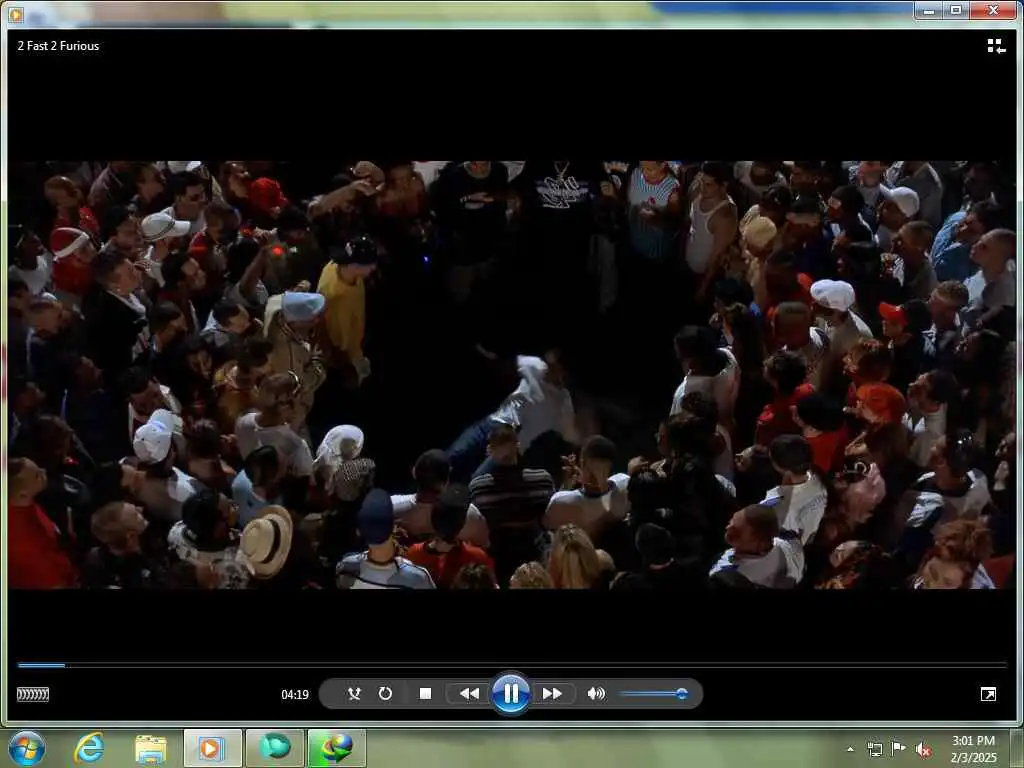
Task: Open the network tray icon
Action: [x=874, y=749]
